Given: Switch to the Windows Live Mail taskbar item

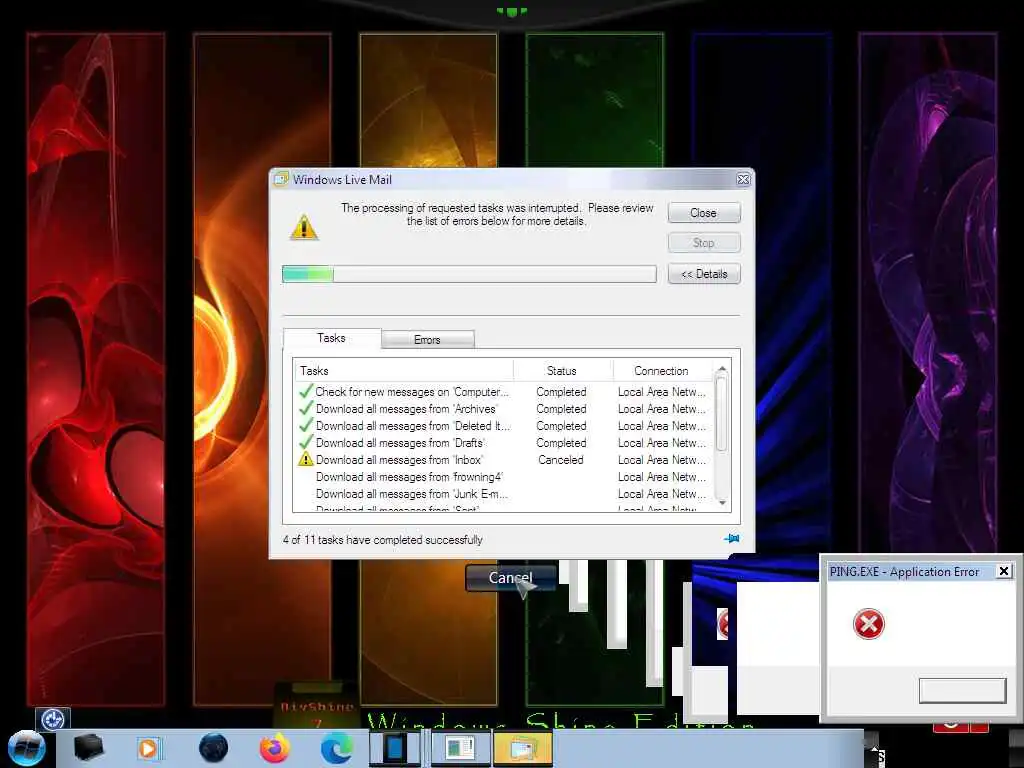Looking at the screenshot, I should pos(523,748).
